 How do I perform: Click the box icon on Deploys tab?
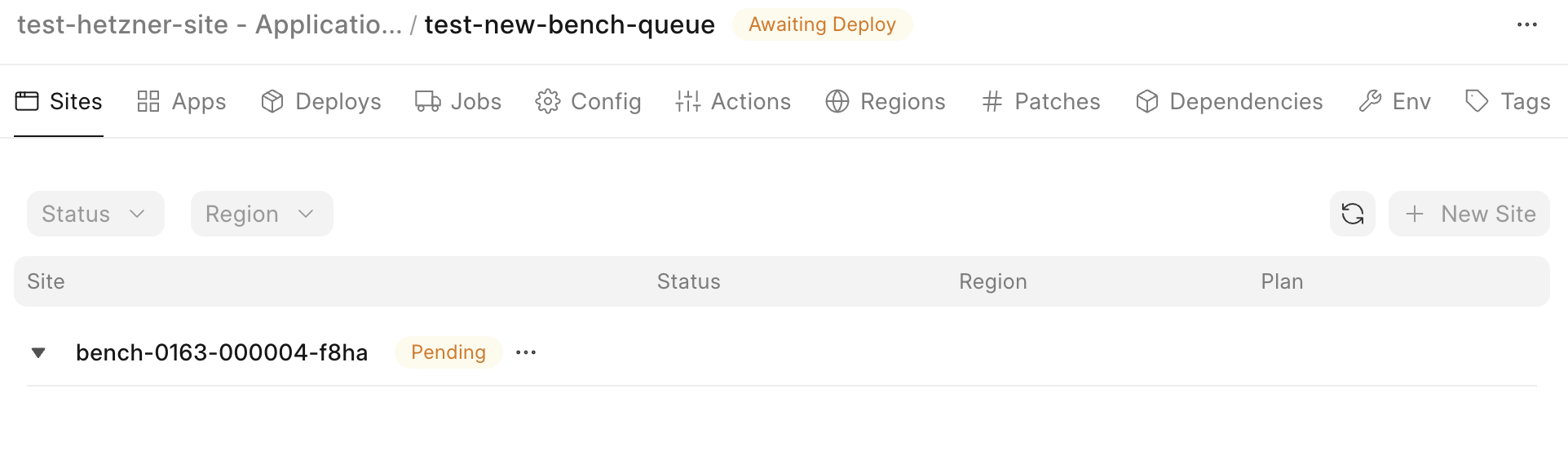click(272, 101)
